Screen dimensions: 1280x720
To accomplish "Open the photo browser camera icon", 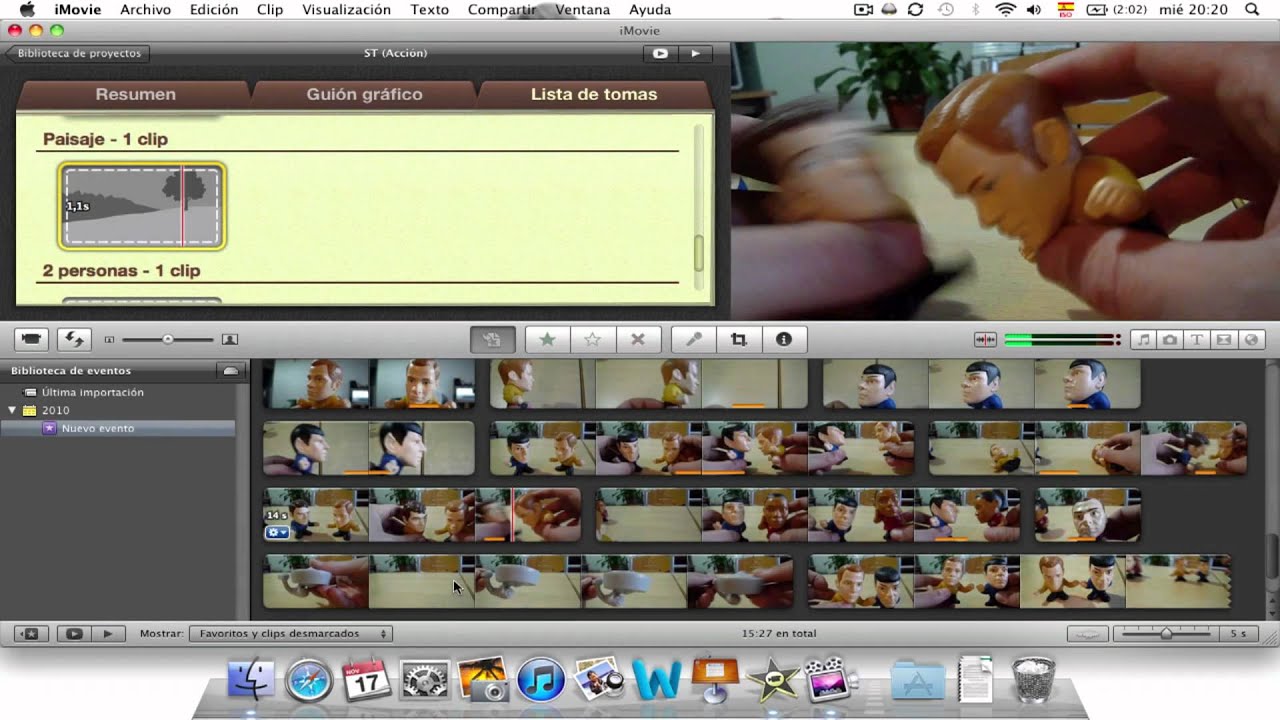I will 1170,340.
